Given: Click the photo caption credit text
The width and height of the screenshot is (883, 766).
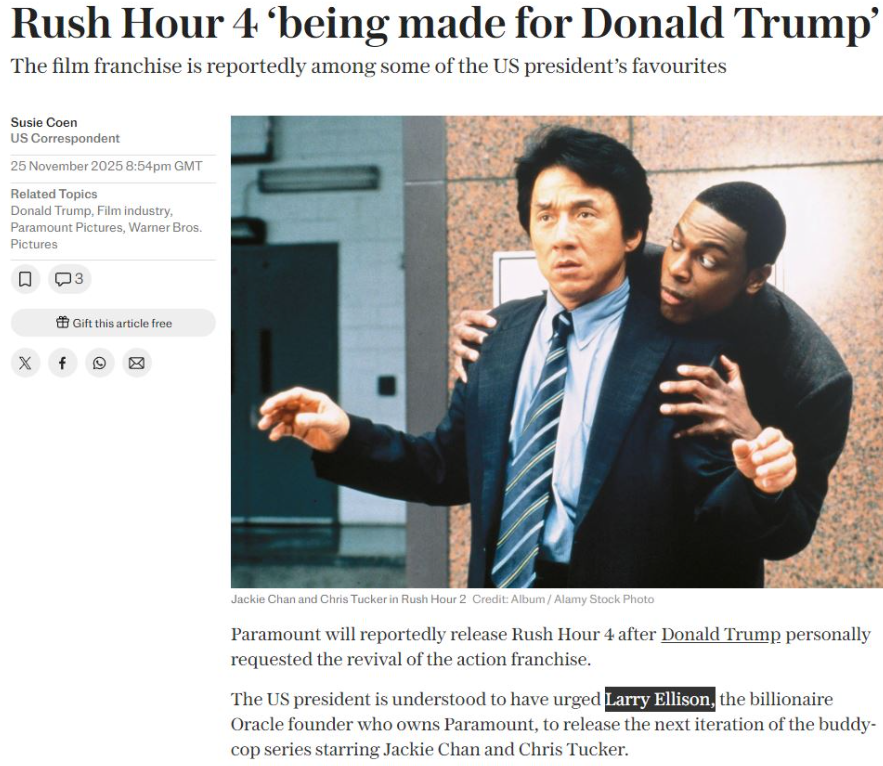Looking at the screenshot, I should pyautogui.click(x=563, y=599).
